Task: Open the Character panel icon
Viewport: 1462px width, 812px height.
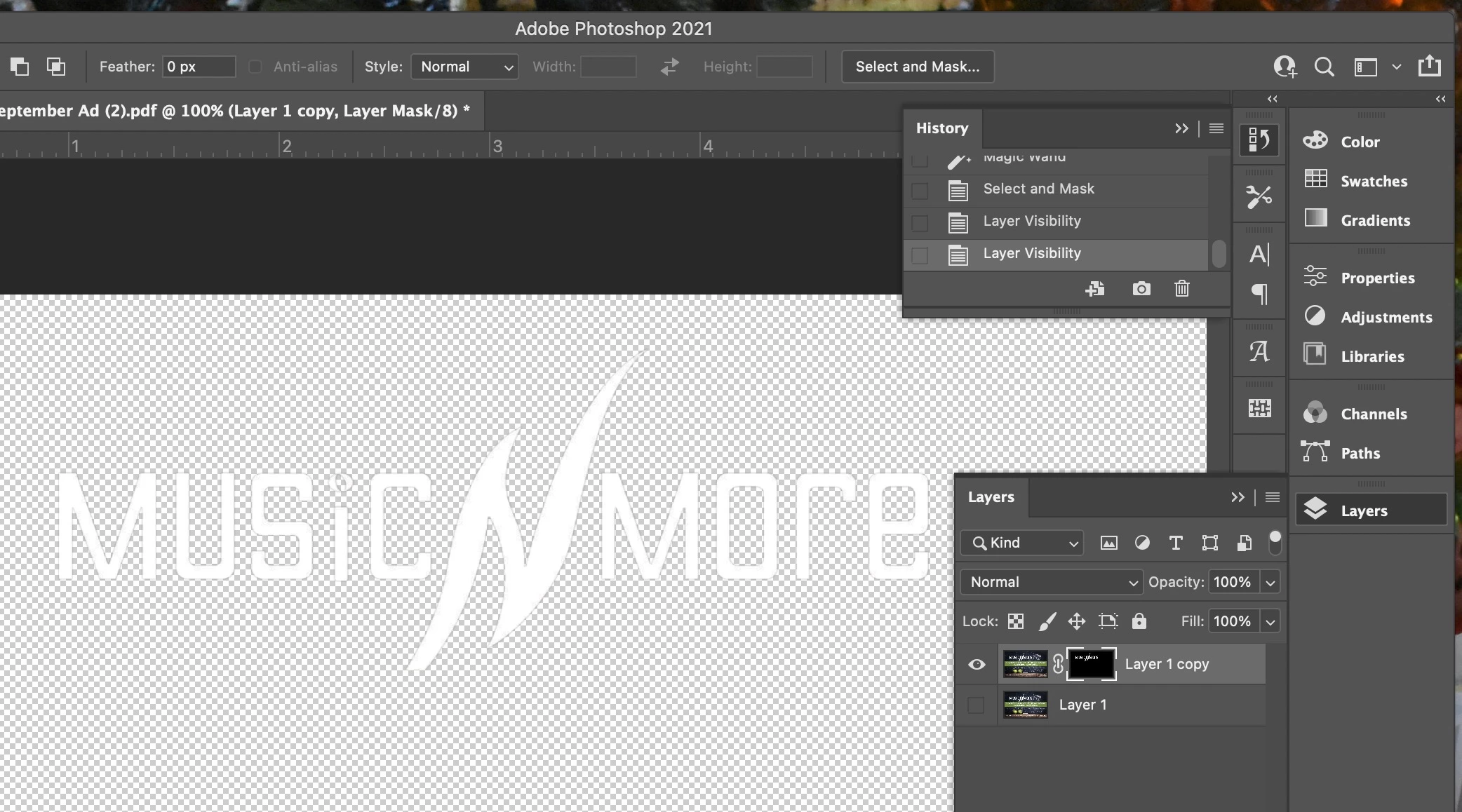Action: tap(1259, 254)
